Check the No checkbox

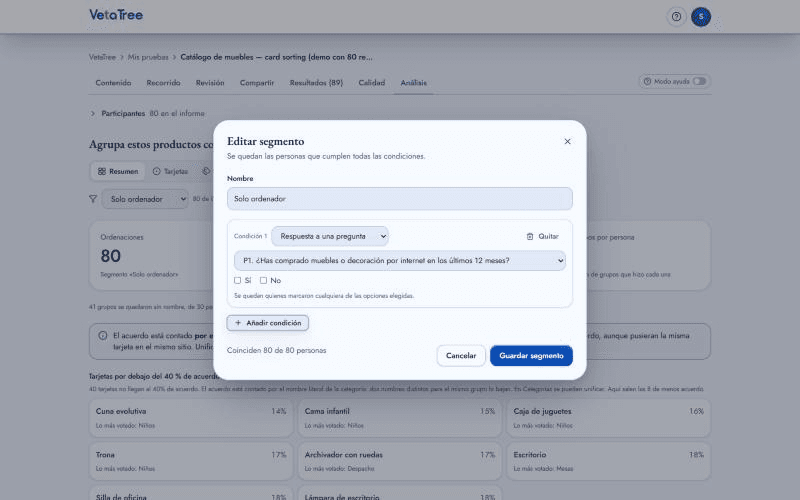pyautogui.click(x=263, y=280)
